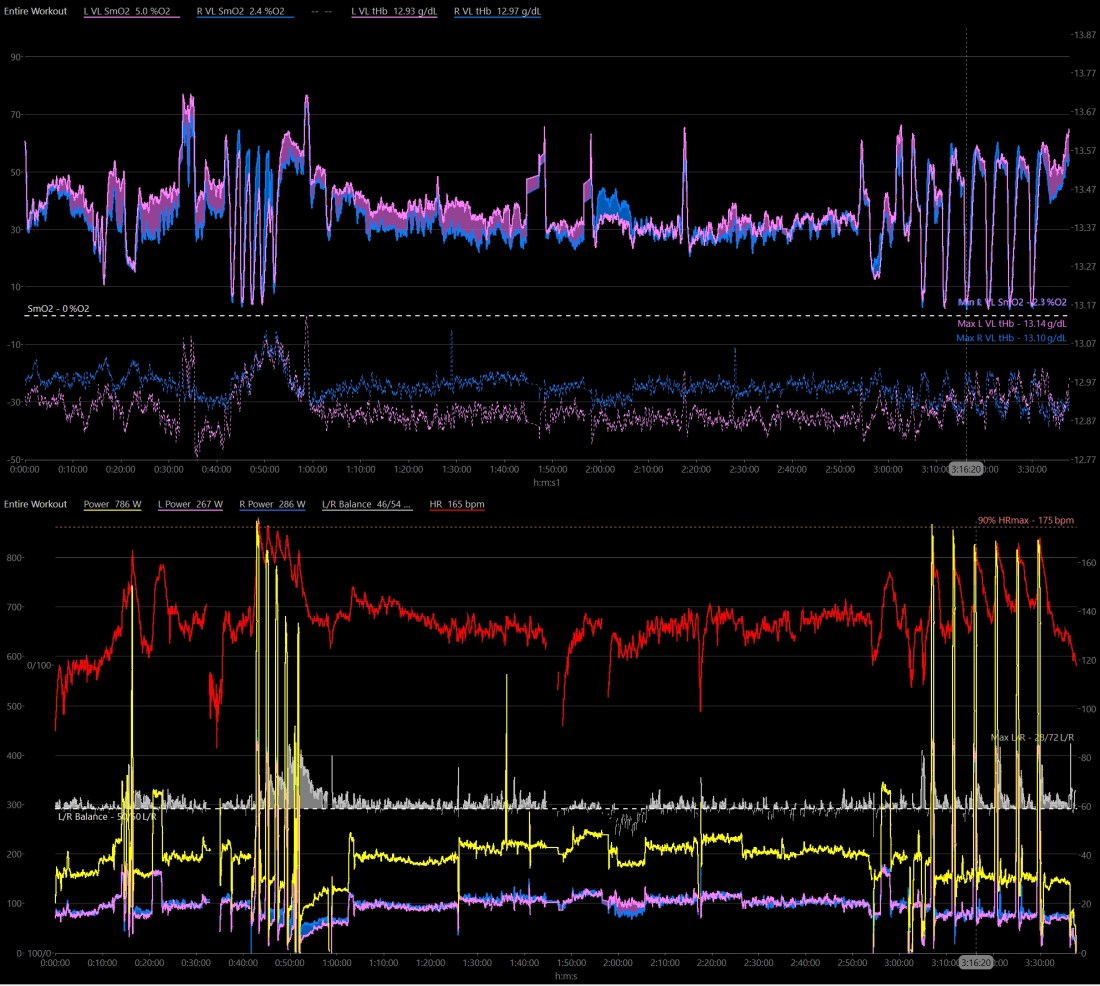Click the Max L/R balance annotation label
This screenshot has height=986, width=1100.
pyautogui.click(x=1032, y=737)
